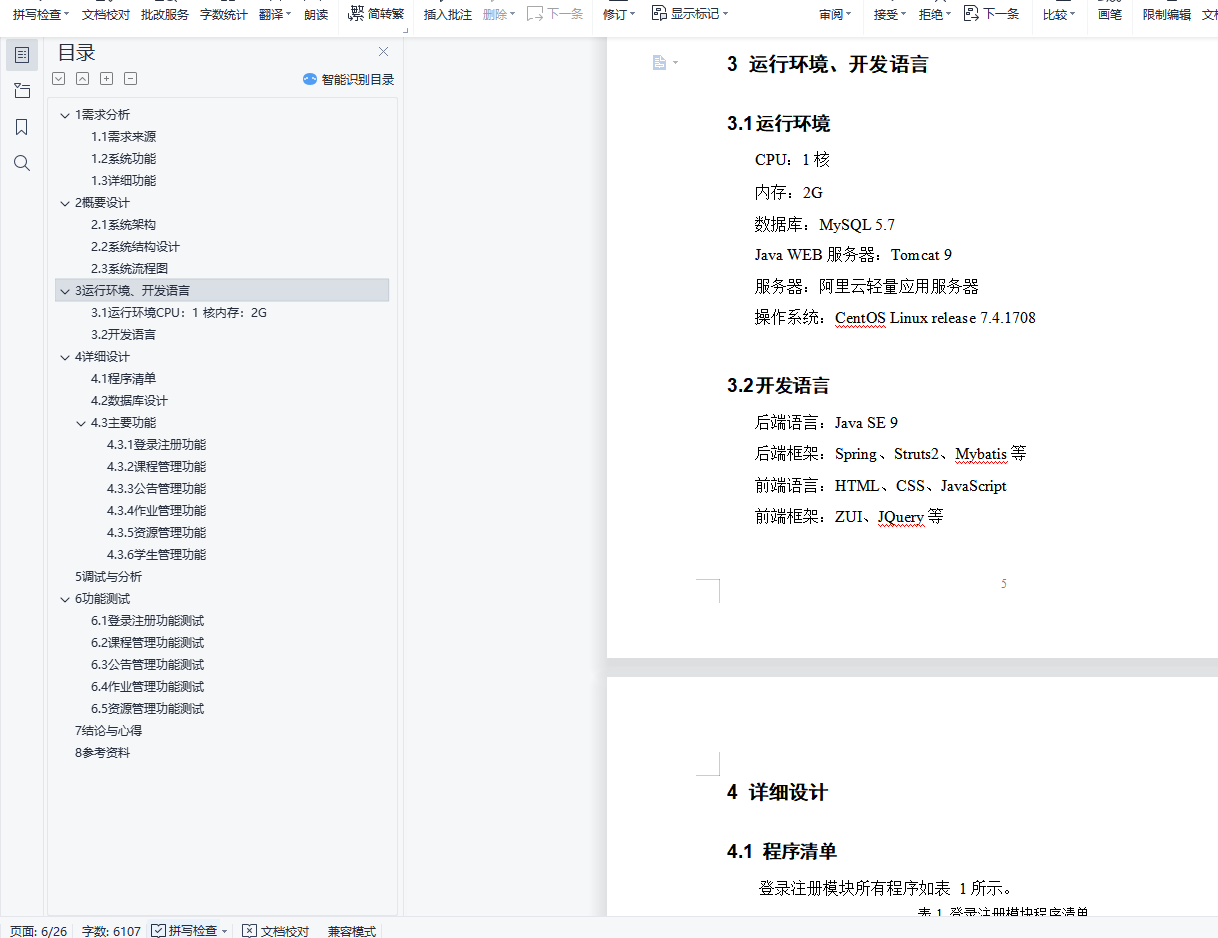Select 3.1运行环境CPU outline entry

tap(179, 313)
